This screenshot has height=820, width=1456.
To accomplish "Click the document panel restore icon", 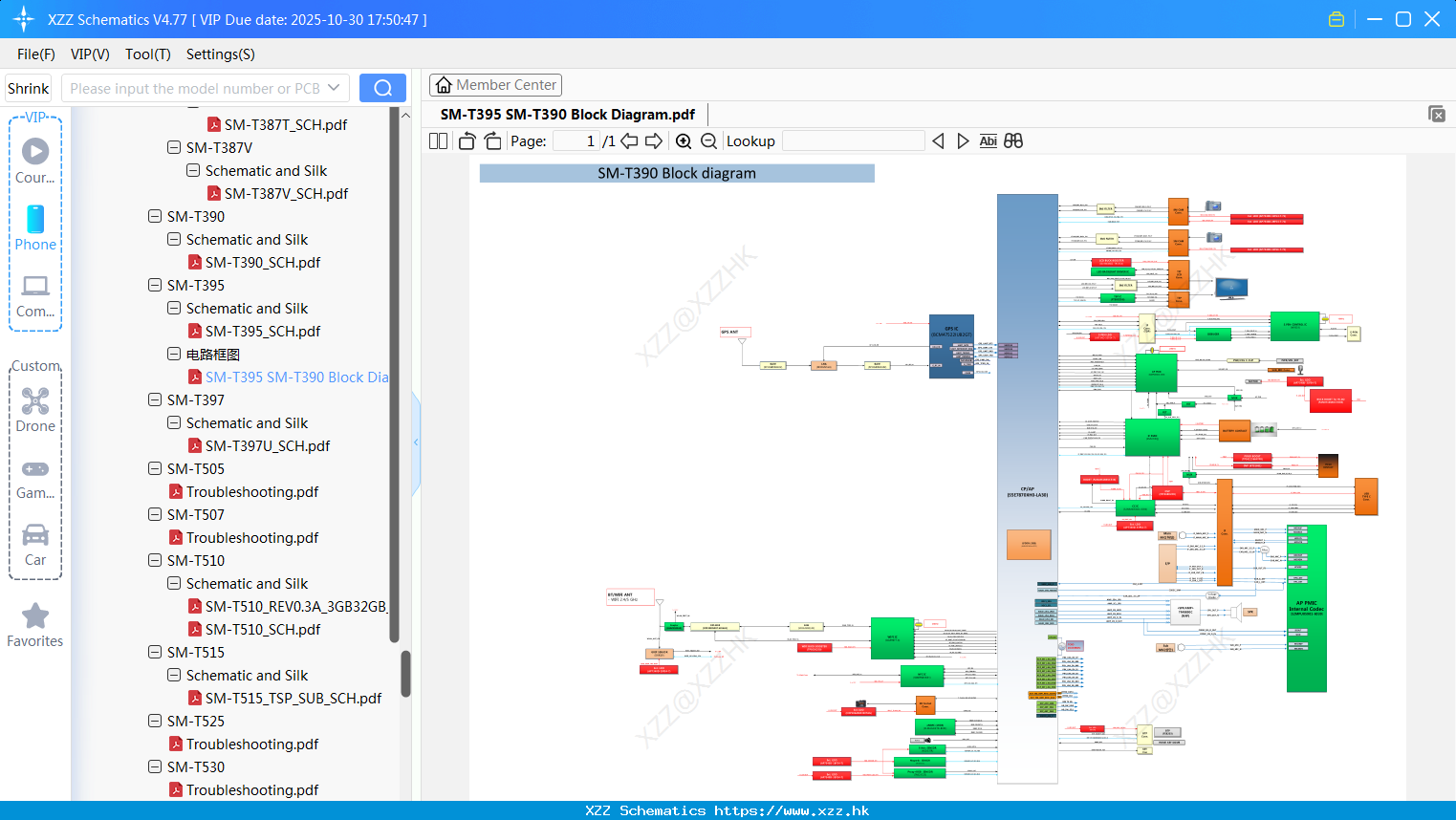I will [x=1437, y=114].
